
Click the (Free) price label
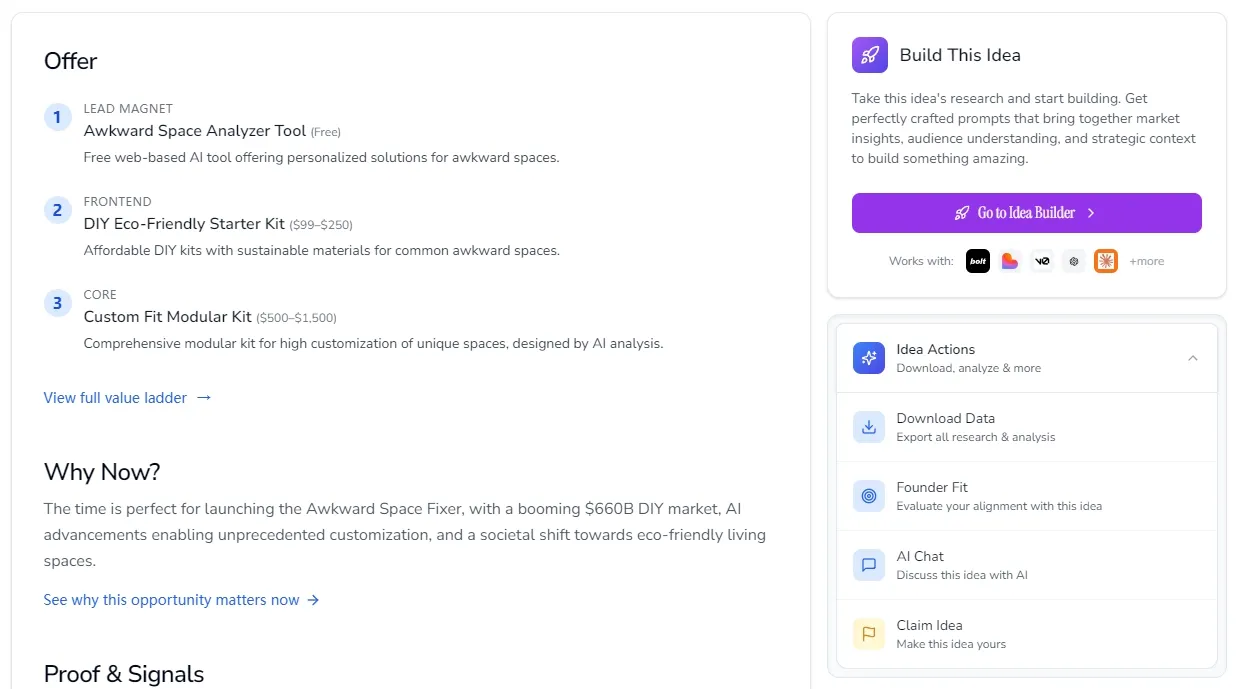click(x=326, y=132)
